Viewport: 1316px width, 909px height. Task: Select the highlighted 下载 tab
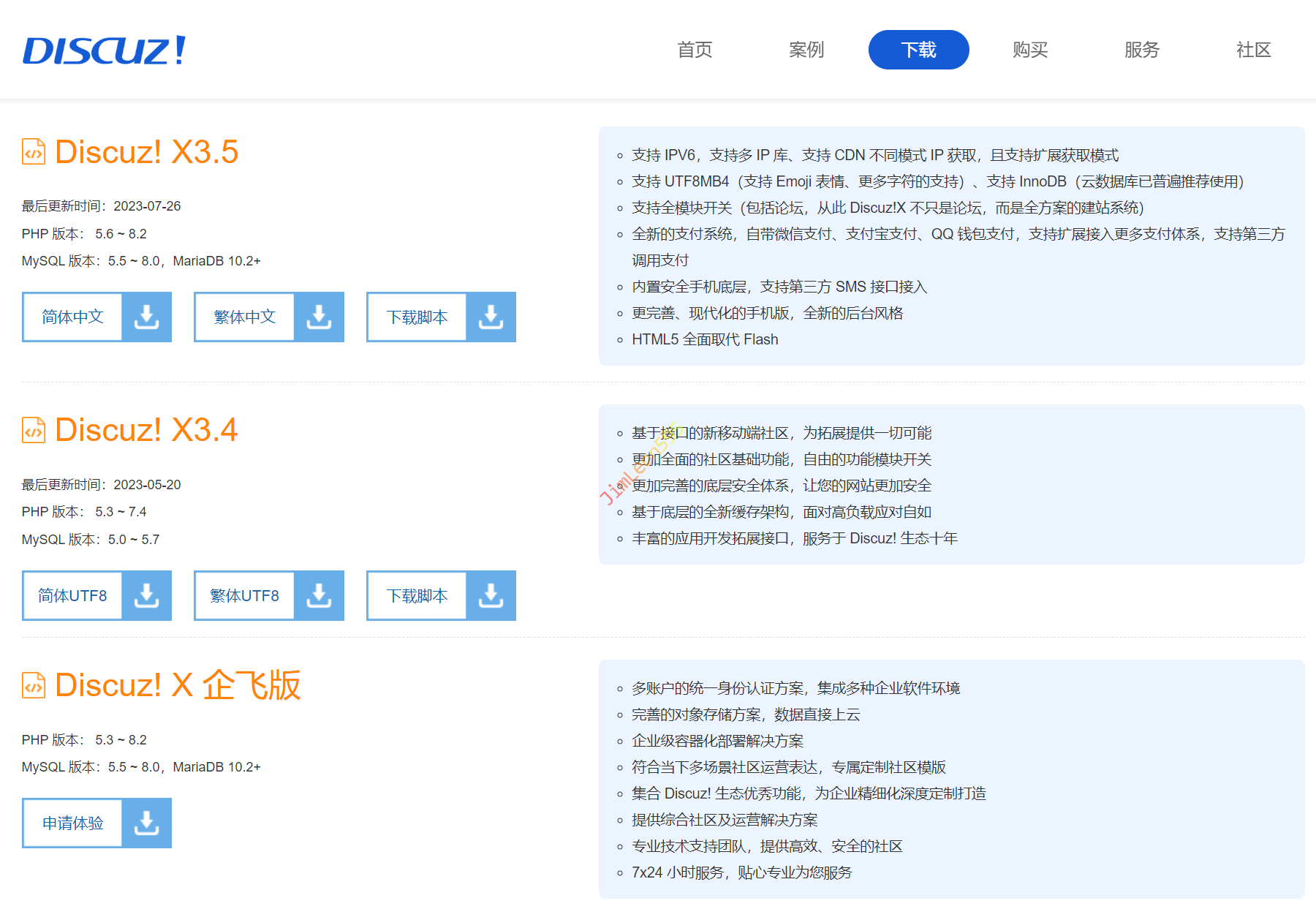[x=918, y=50]
